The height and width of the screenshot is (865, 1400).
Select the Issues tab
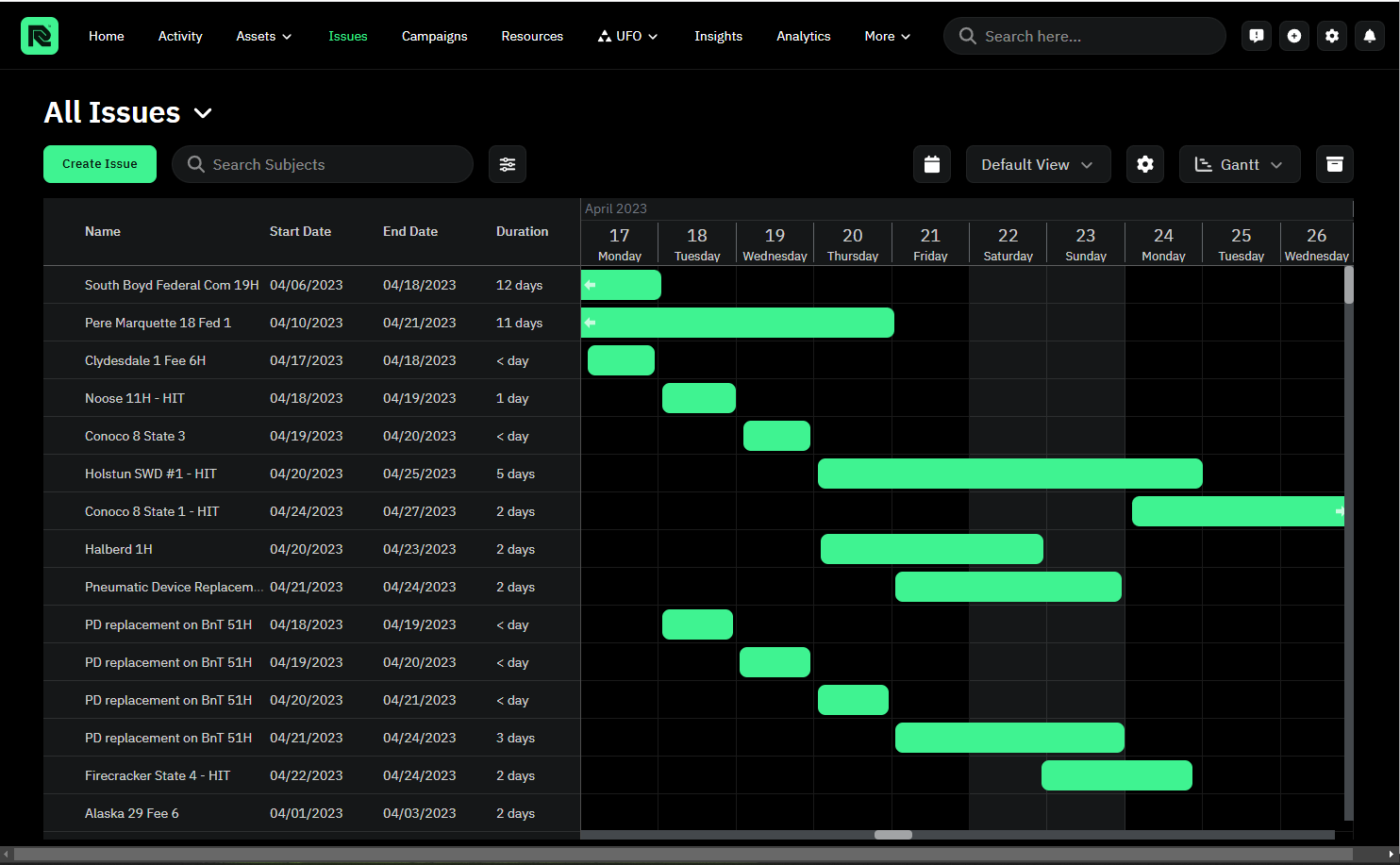(348, 36)
